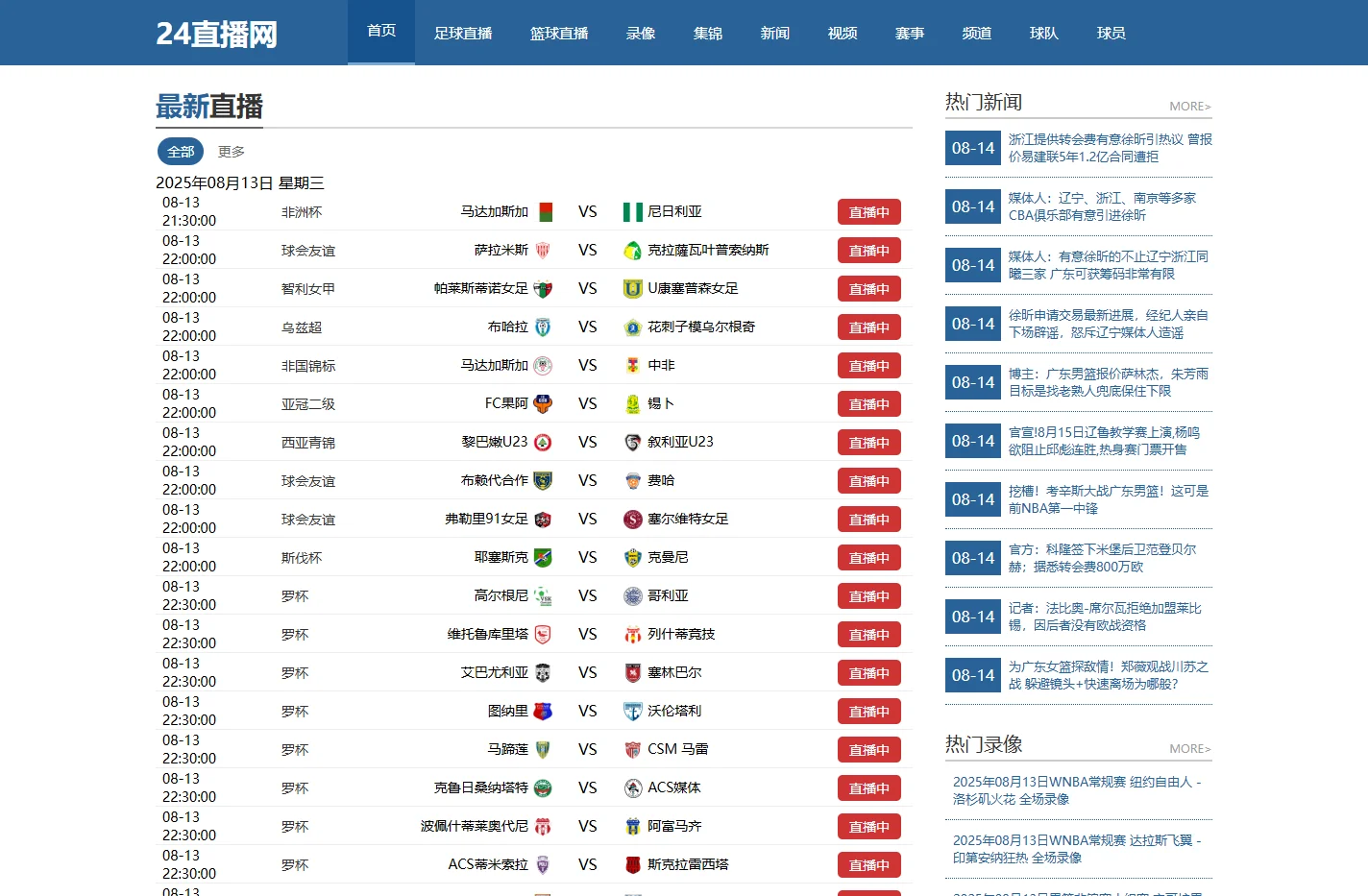This screenshot has width=1368, height=896.
Task: Select the 更多 filter option
Action: (x=232, y=152)
